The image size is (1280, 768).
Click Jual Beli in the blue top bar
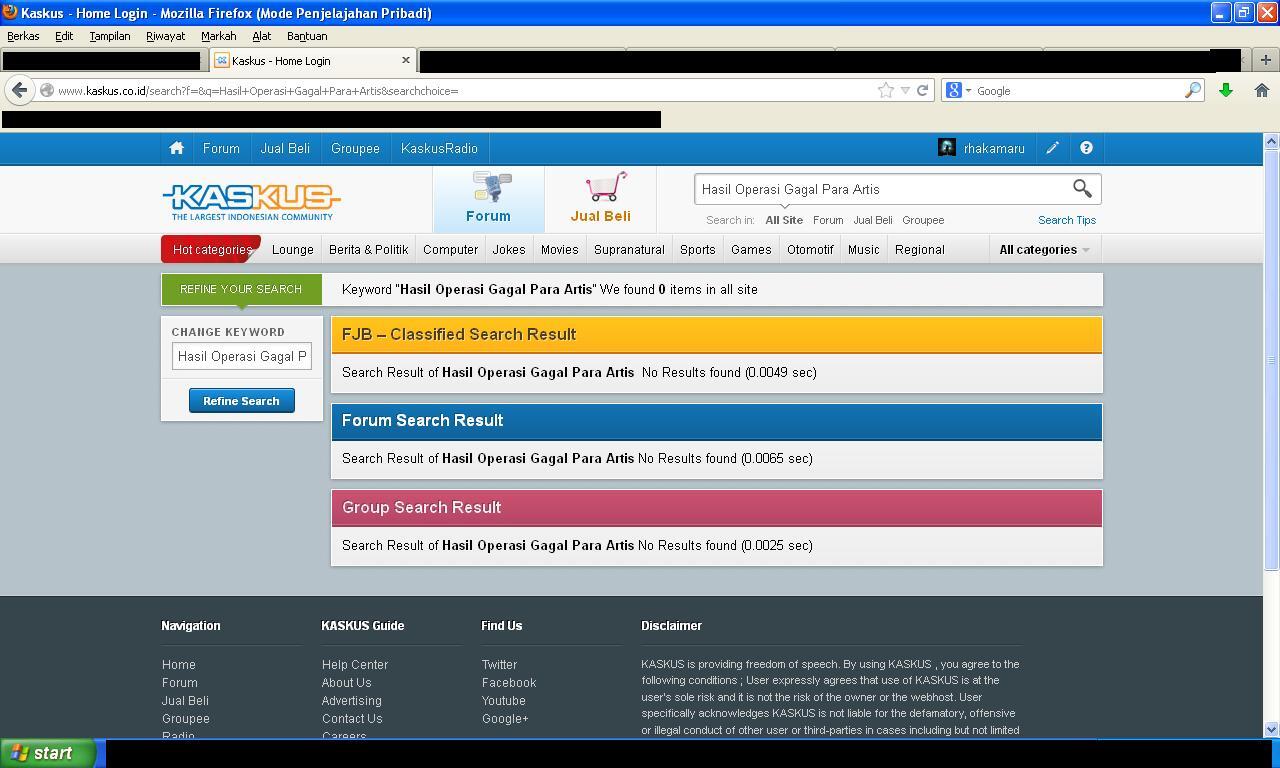coord(285,148)
